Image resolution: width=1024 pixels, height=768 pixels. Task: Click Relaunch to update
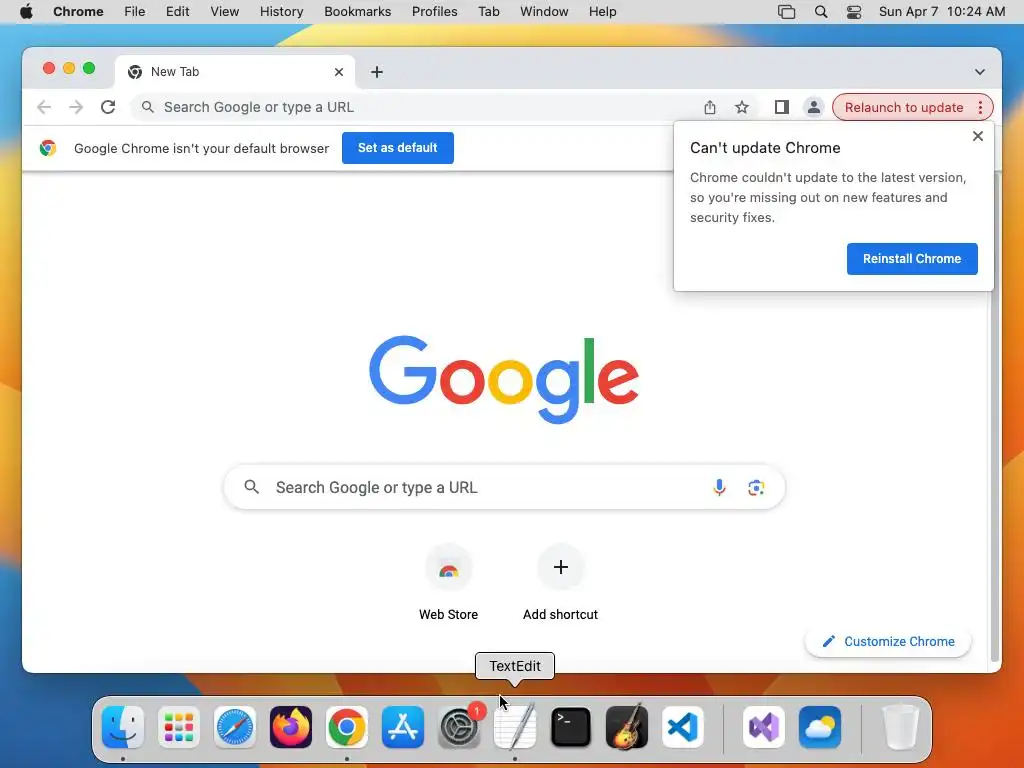pos(904,107)
